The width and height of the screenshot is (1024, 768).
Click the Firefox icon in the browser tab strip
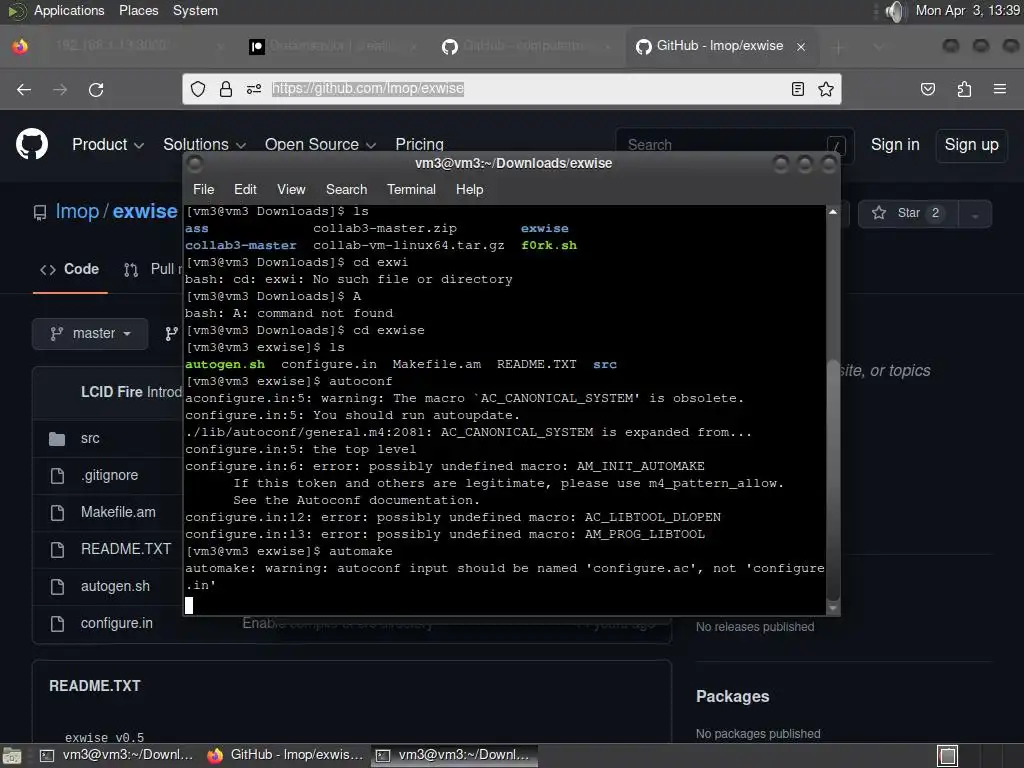click(x=20, y=46)
